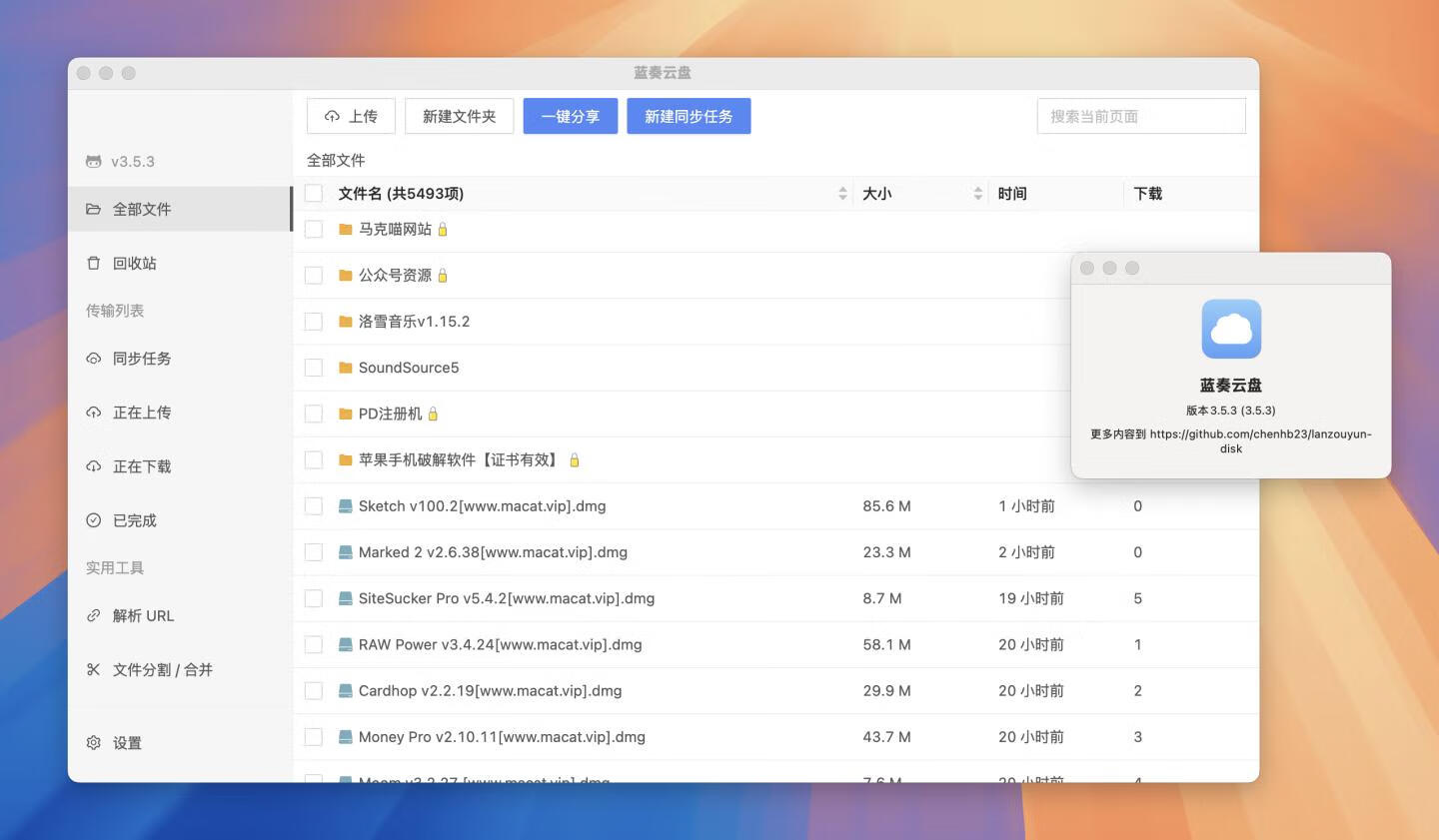The width and height of the screenshot is (1439, 840).
Task: Click the cloud app icon in the About window
Action: pos(1231,329)
